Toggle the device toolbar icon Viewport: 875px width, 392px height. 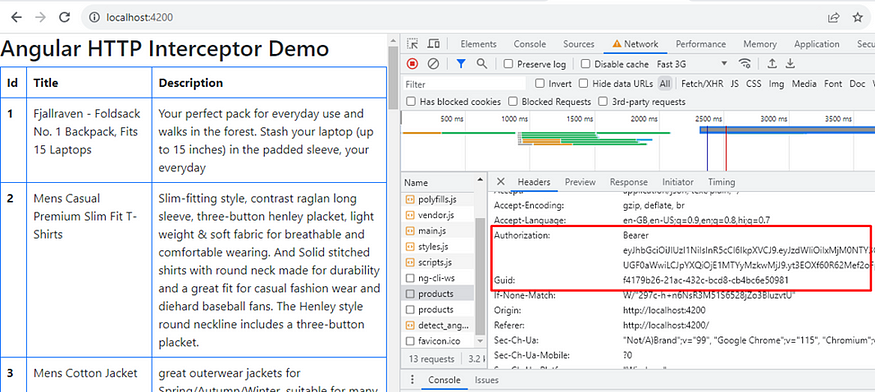433,44
